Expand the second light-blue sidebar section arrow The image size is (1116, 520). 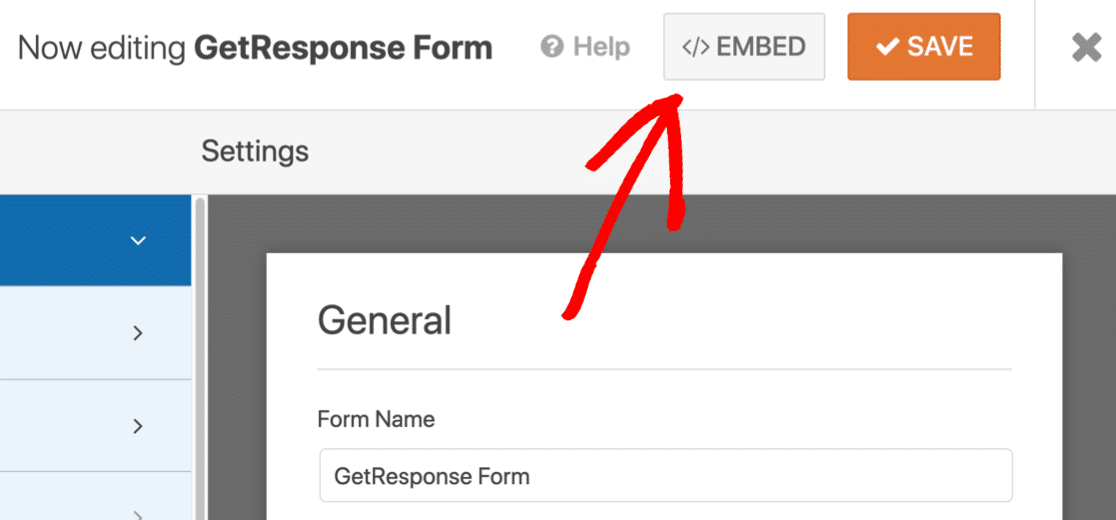point(139,426)
